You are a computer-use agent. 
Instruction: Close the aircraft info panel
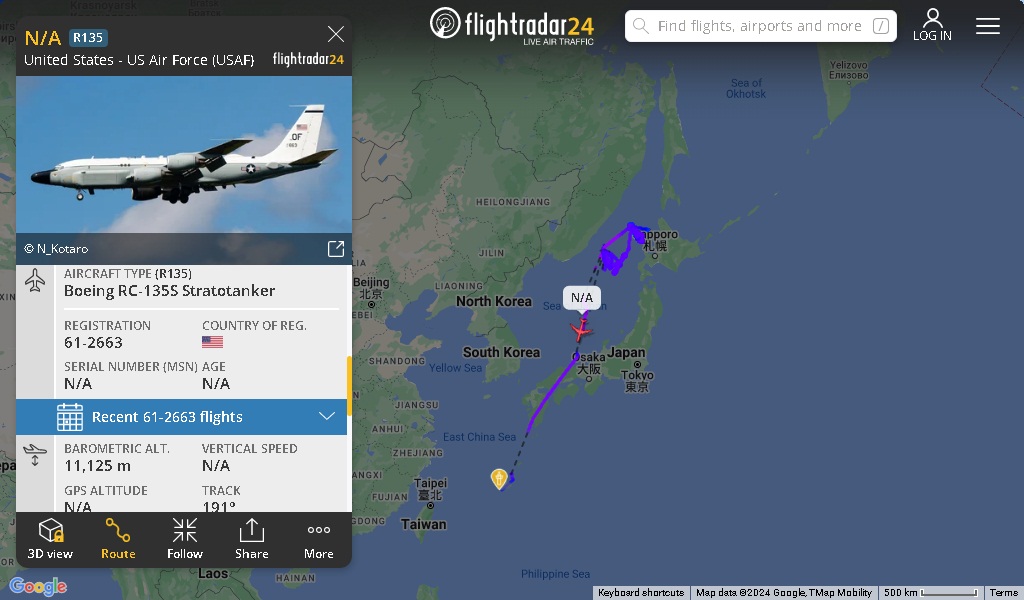[x=336, y=34]
